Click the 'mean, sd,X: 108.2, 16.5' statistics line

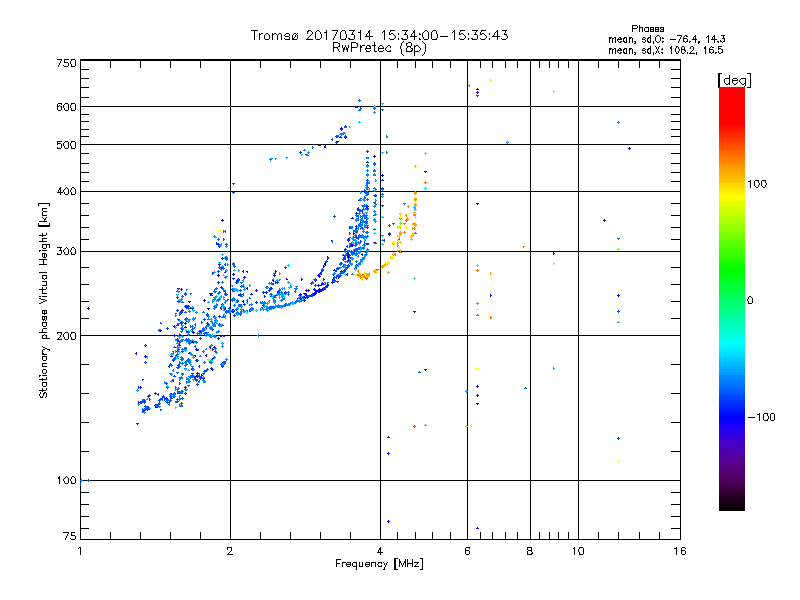[665, 50]
